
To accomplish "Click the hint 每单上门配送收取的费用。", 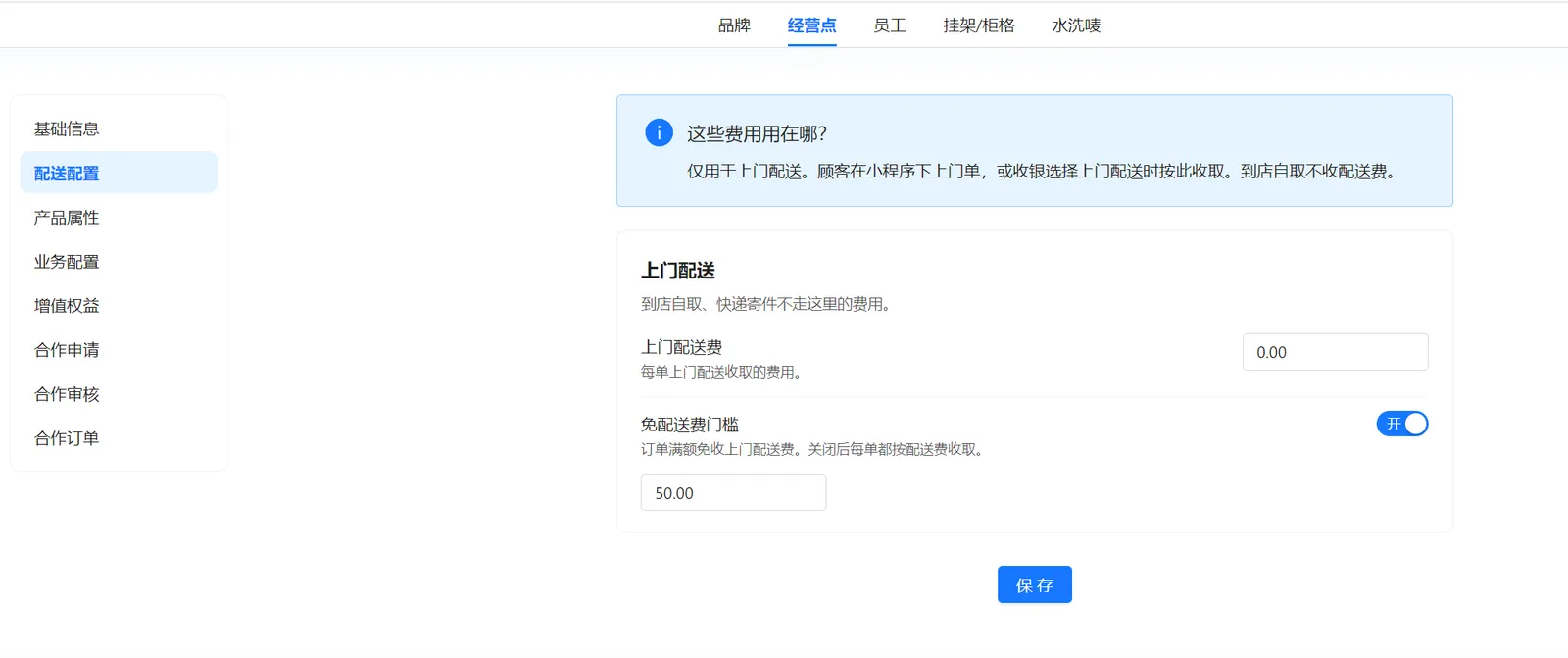I will tap(724, 372).
